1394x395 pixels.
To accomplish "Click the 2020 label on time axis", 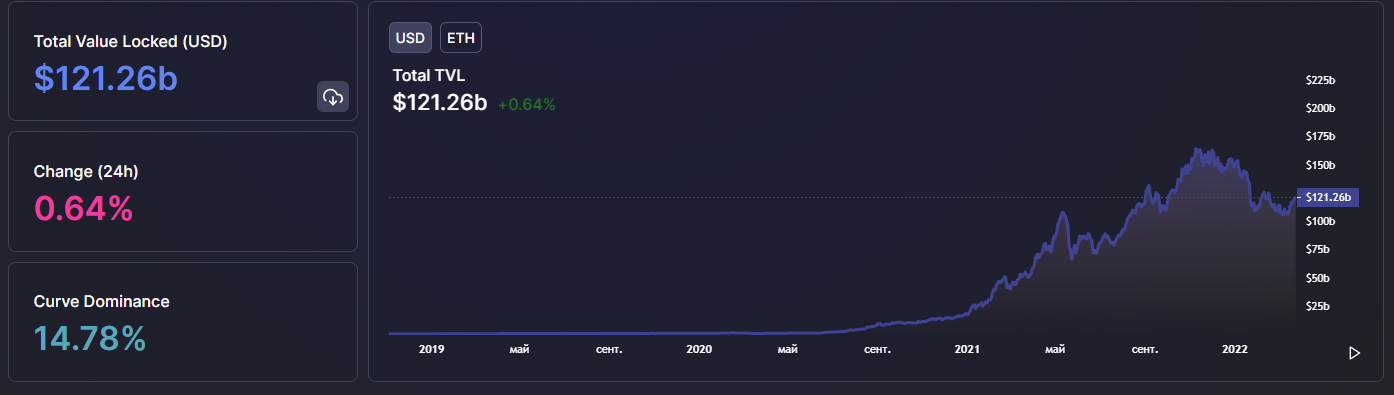I will 699,349.
